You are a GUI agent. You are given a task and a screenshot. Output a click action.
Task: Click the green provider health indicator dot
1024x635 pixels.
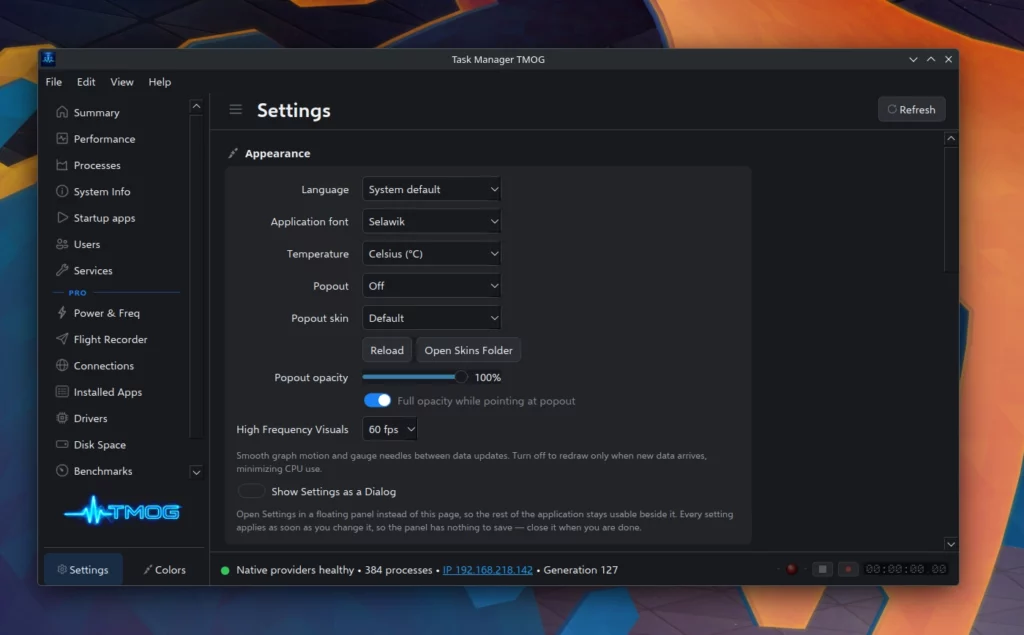click(x=225, y=570)
